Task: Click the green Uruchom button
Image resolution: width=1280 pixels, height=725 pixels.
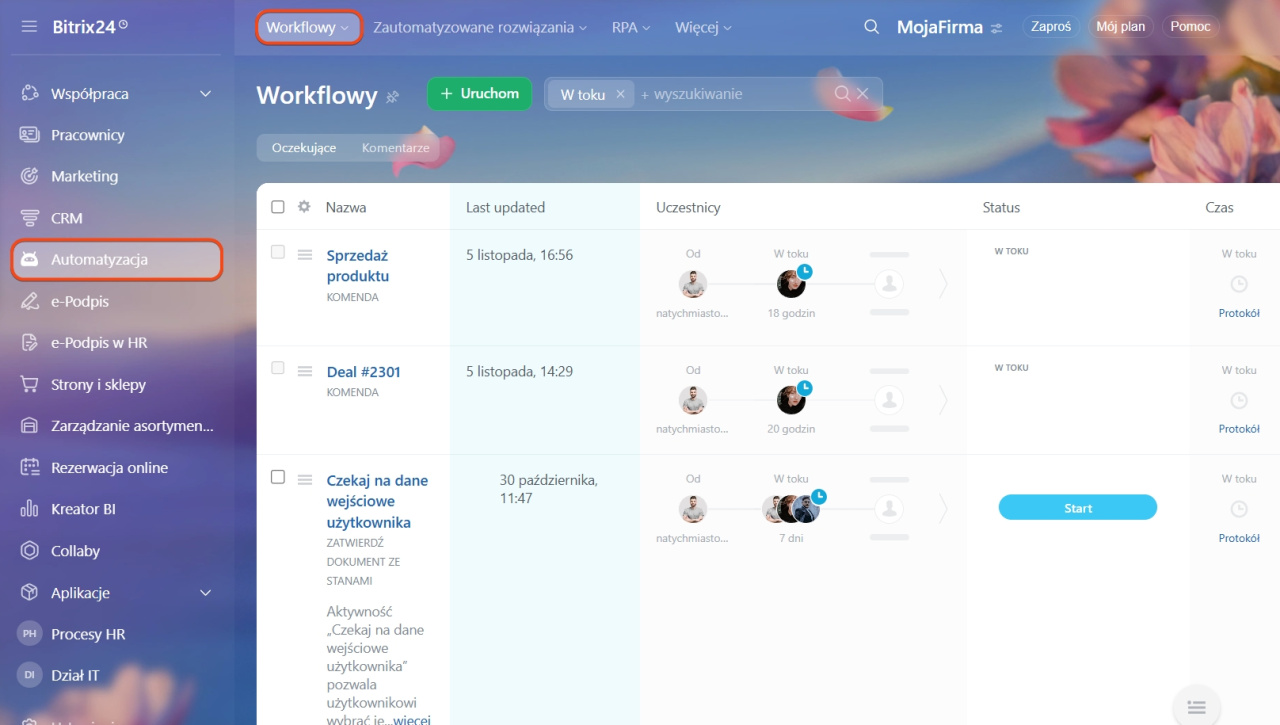Action: pos(479,94)
